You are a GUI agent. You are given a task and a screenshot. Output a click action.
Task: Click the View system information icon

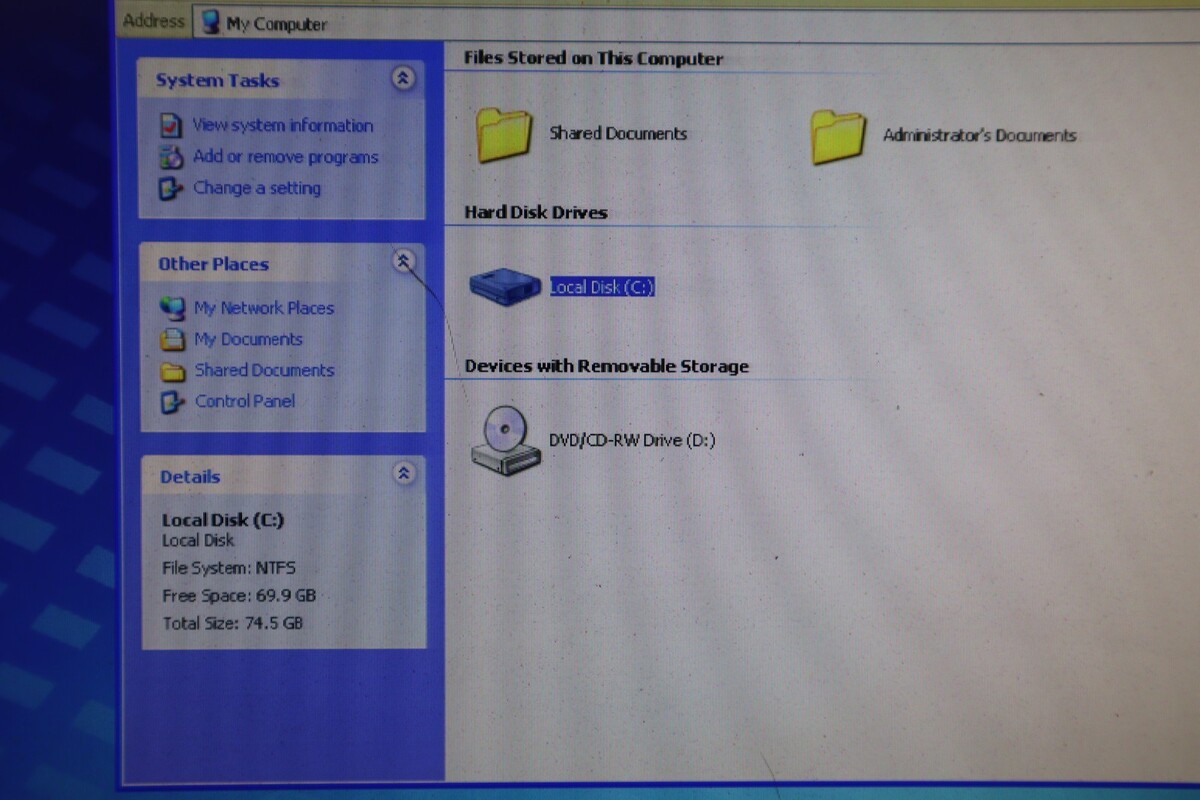(x=172, y=126)
